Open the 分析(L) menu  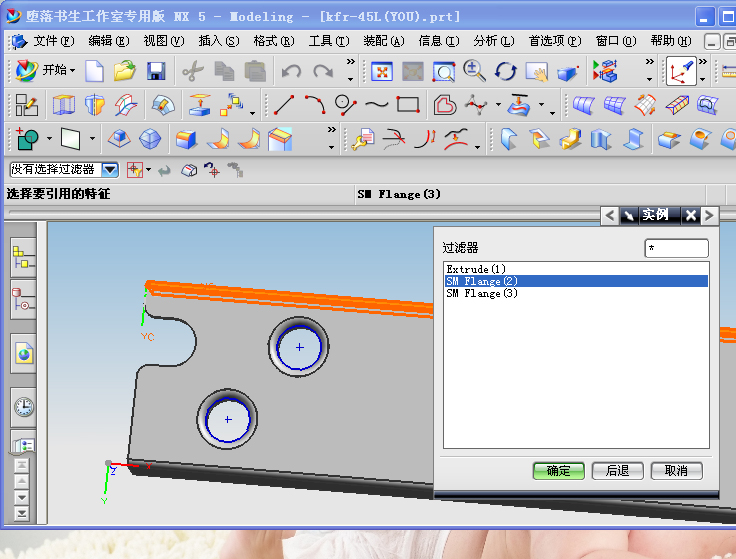tap(494, 41)
